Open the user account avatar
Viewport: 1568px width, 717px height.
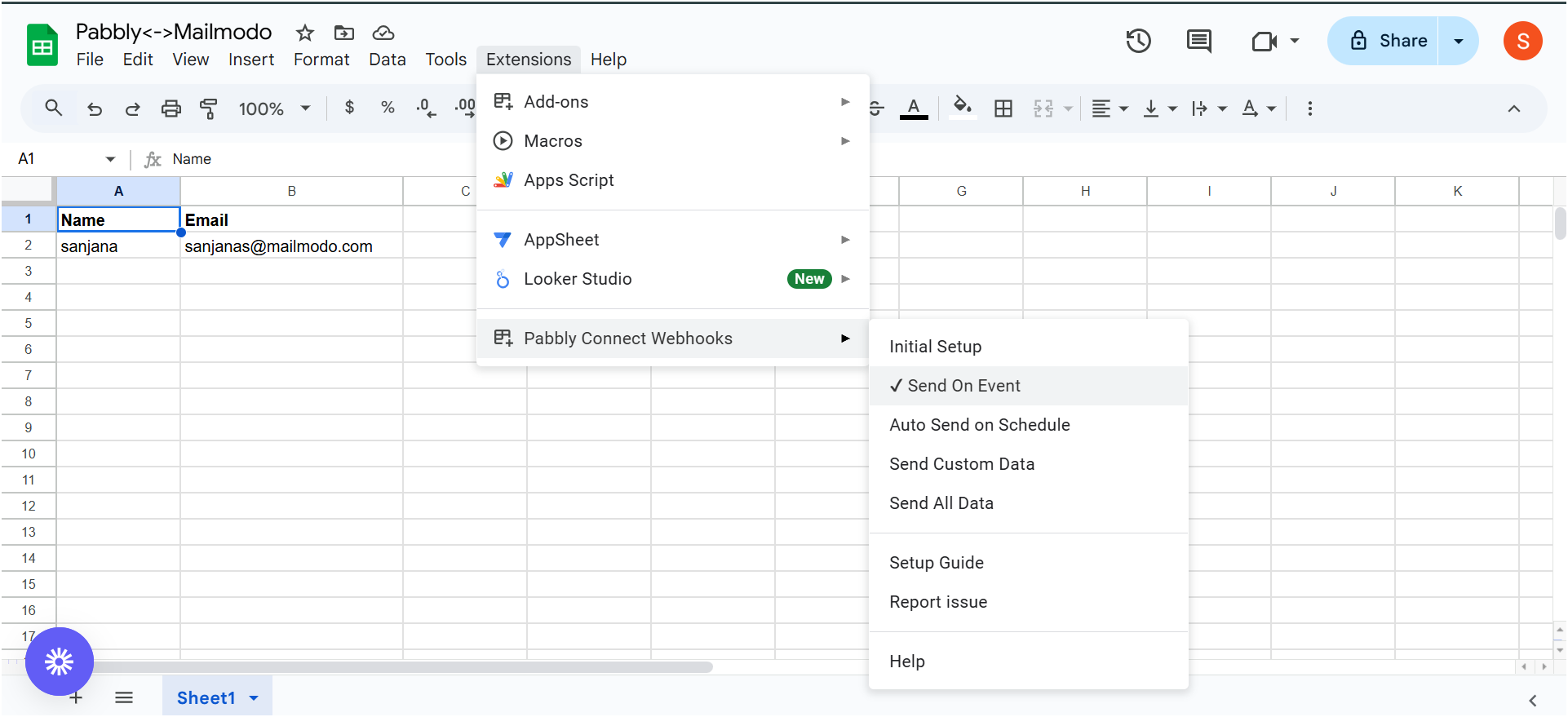[x=1523, y=41]
